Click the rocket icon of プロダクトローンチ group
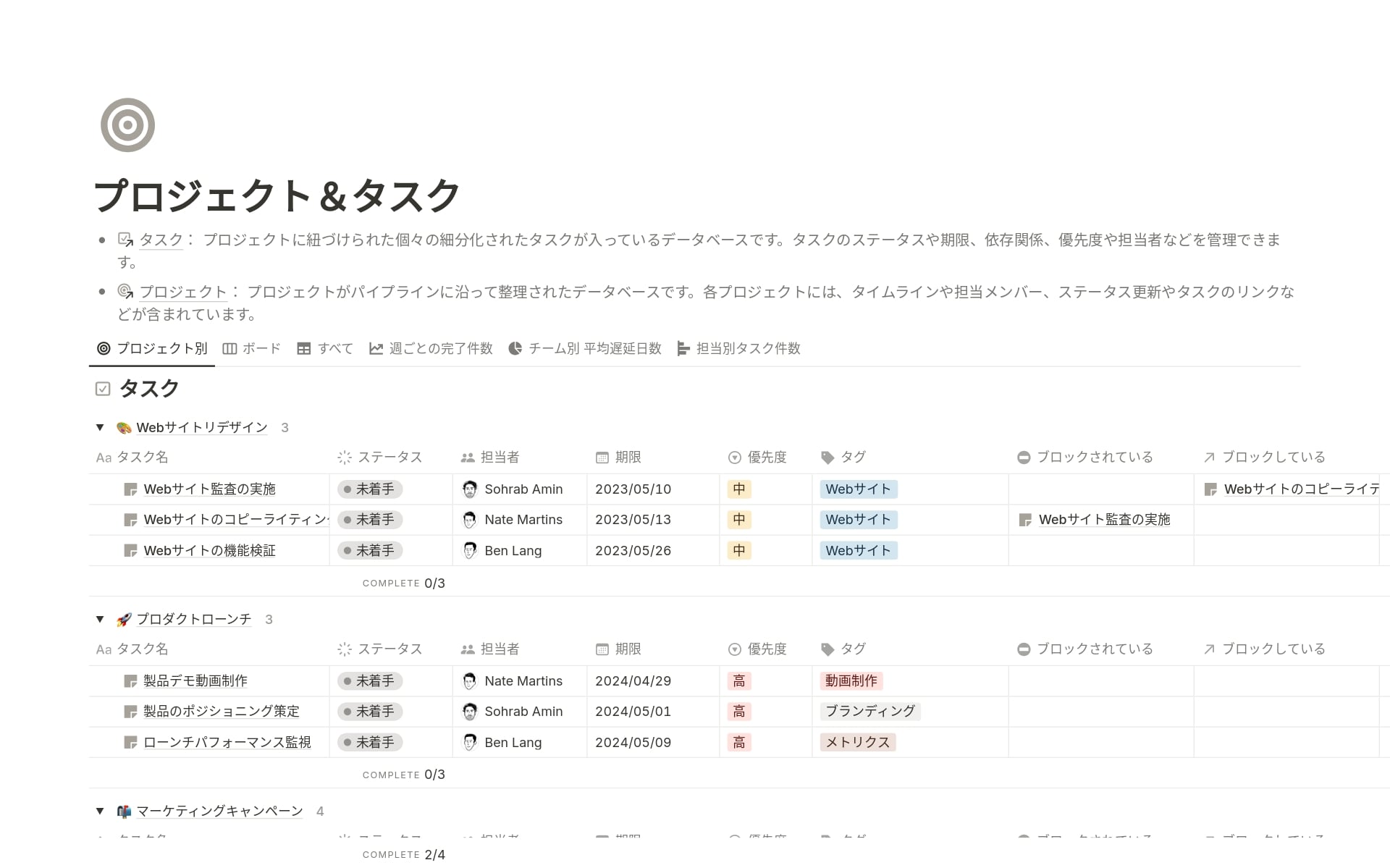Image resolution: width=1390 pixels, height=868 pixels. pyautogui.click(x=124, y=619)
